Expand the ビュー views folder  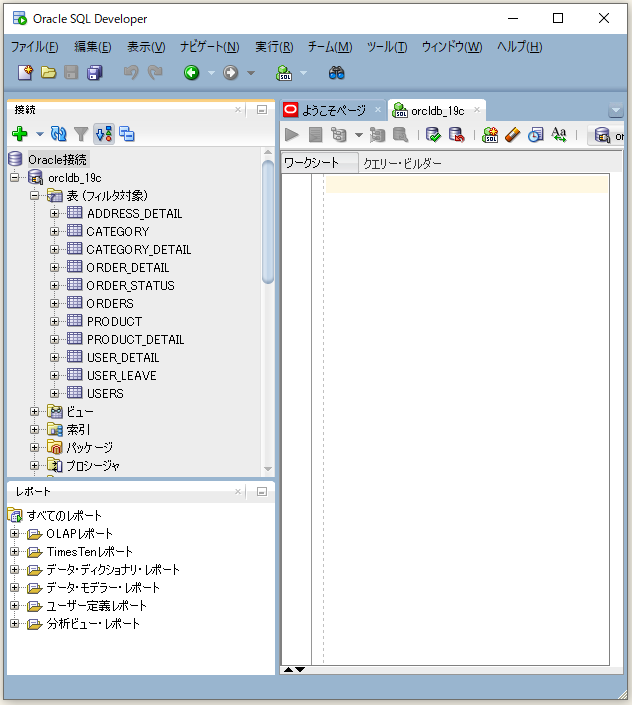35,411
